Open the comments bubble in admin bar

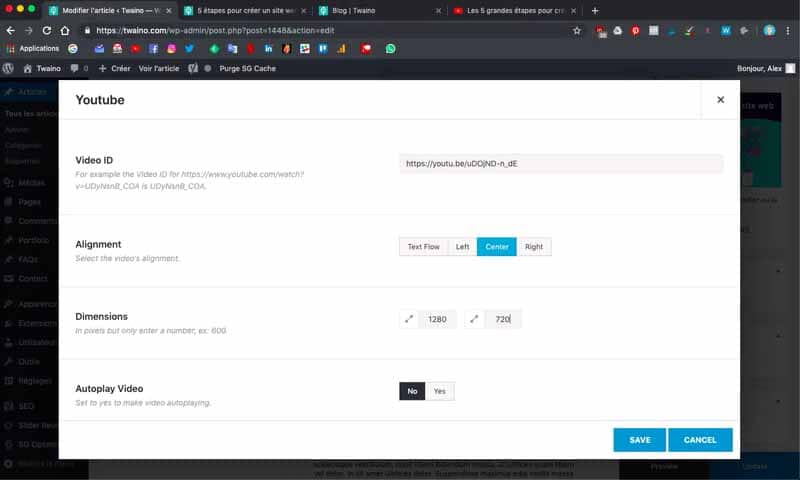pos(79,68)
